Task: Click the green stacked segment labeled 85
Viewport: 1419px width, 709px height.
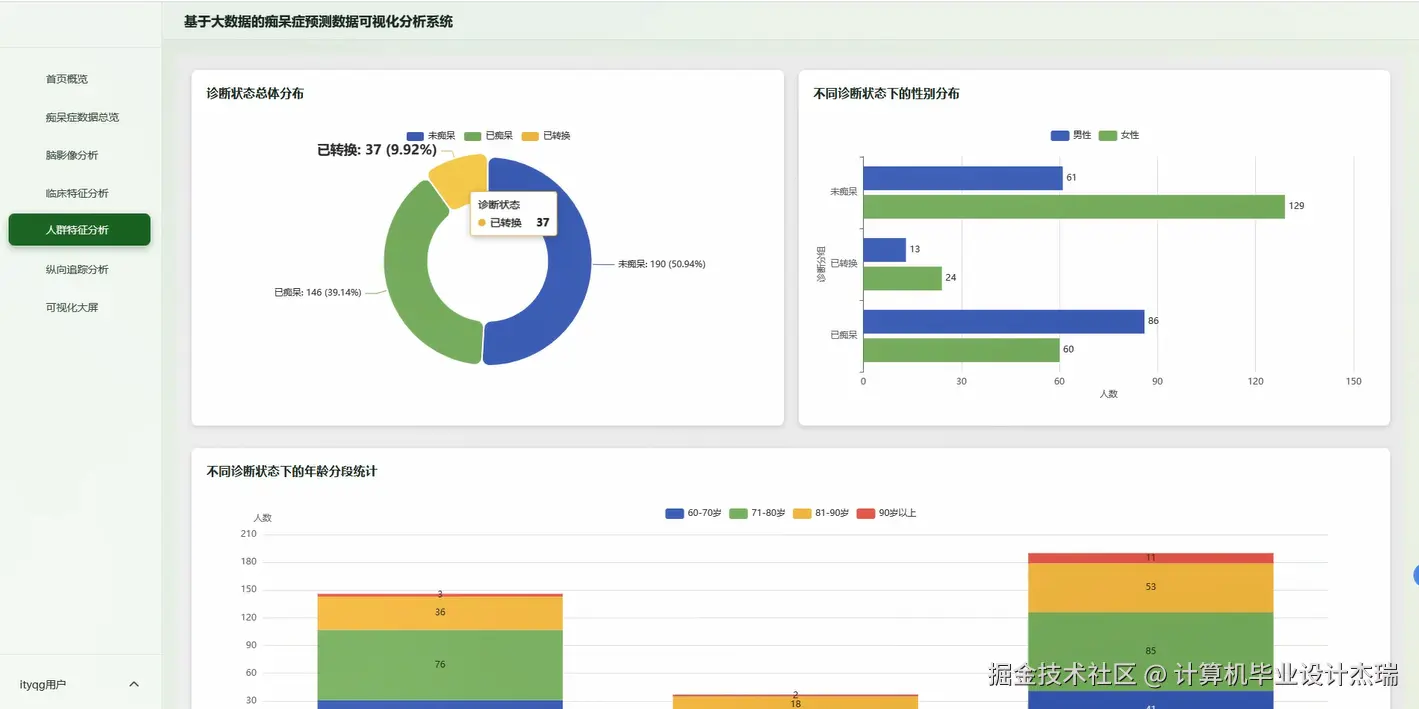Action: pos(1150,651)
